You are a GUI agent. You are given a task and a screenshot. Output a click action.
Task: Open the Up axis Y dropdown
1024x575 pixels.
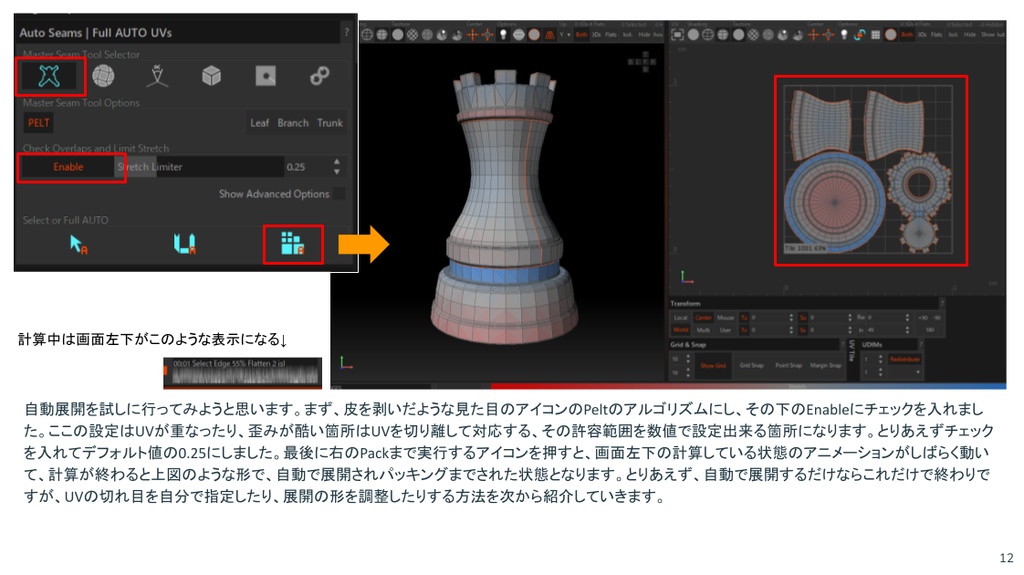point(566,35)
